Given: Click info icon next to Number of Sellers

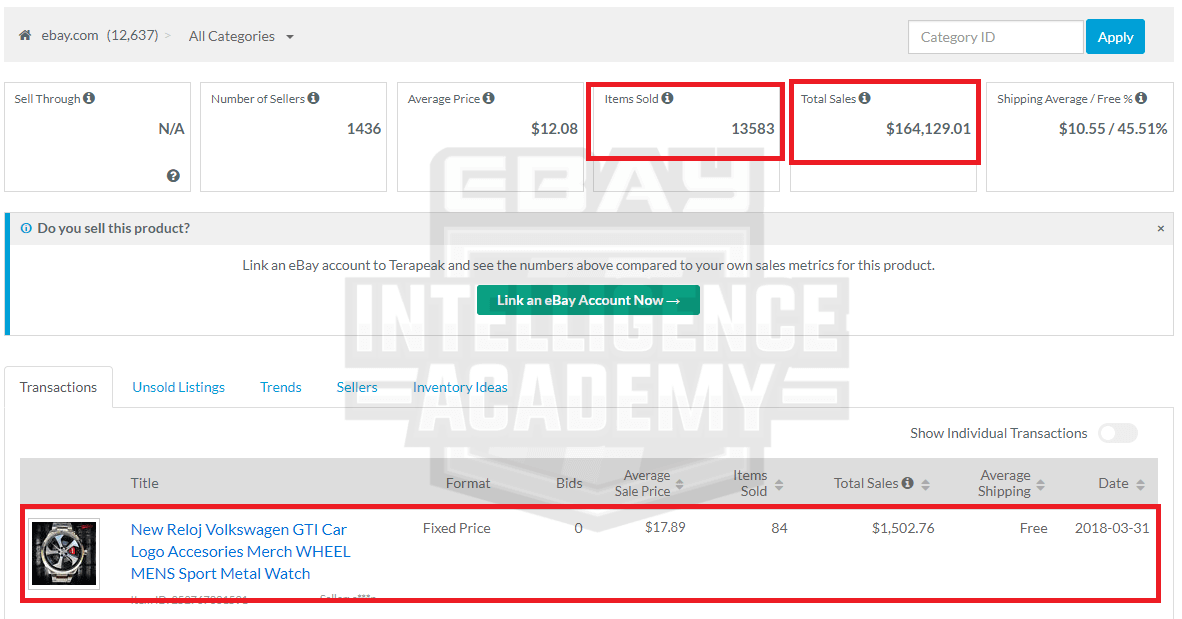Looking at the screenshot, I should point(313,98).
